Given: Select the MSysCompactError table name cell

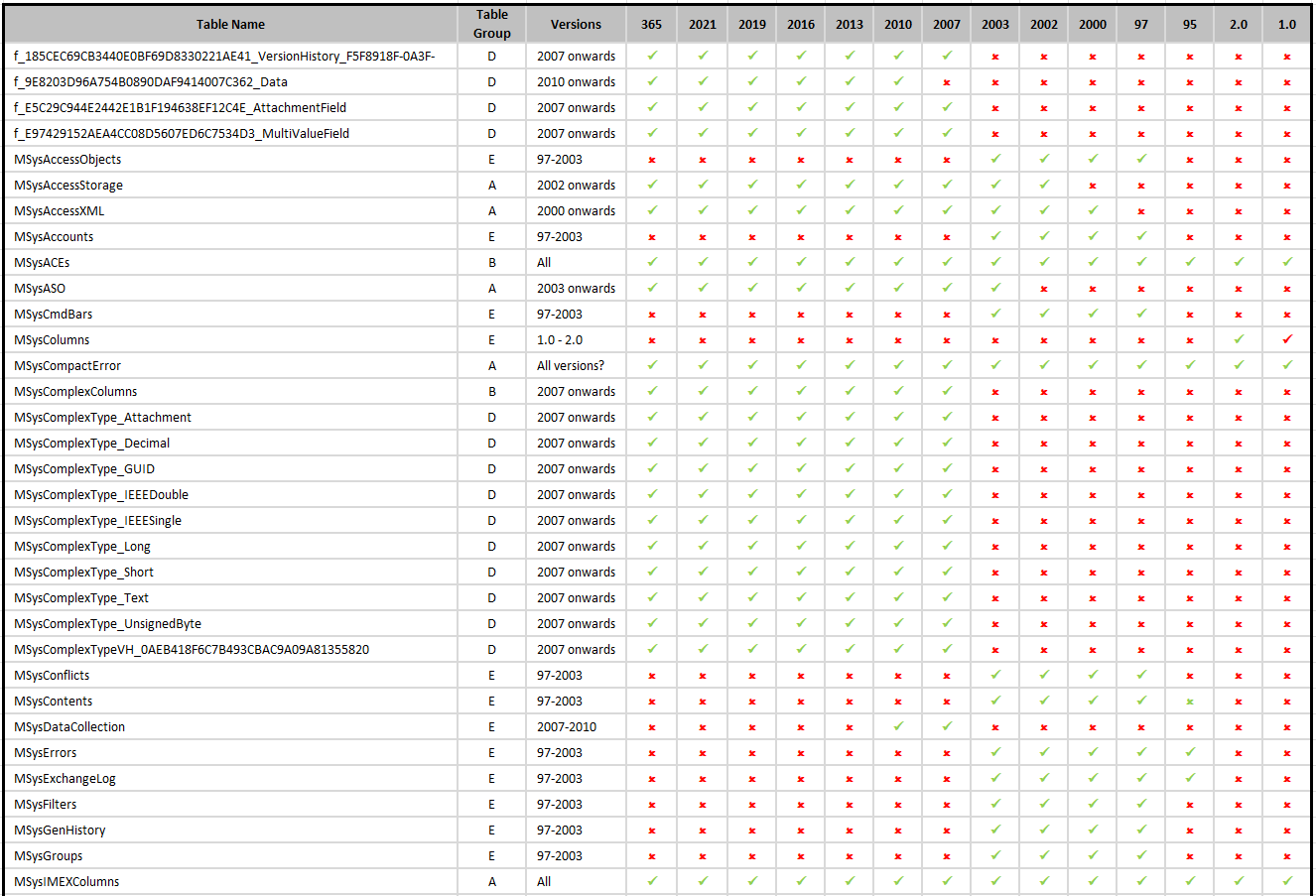Looking at the screenshot, I should [x=230, y=365].
